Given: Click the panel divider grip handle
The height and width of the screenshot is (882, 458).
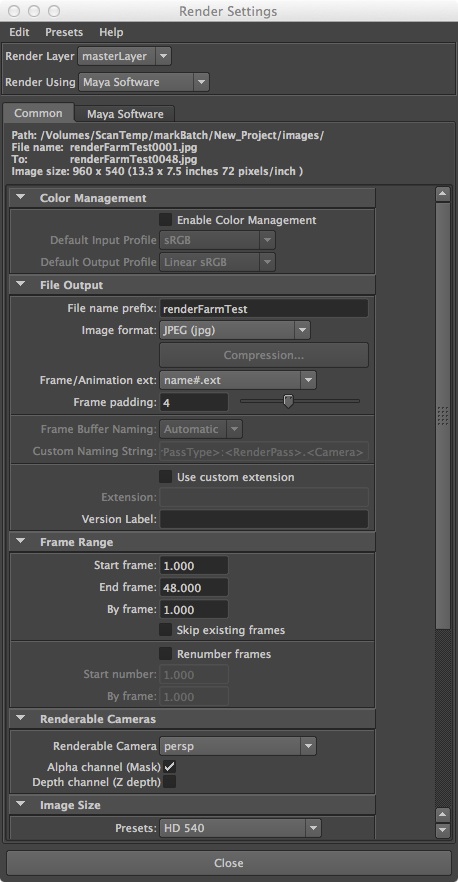Looking at the screenshot, I should click(443, 416).
